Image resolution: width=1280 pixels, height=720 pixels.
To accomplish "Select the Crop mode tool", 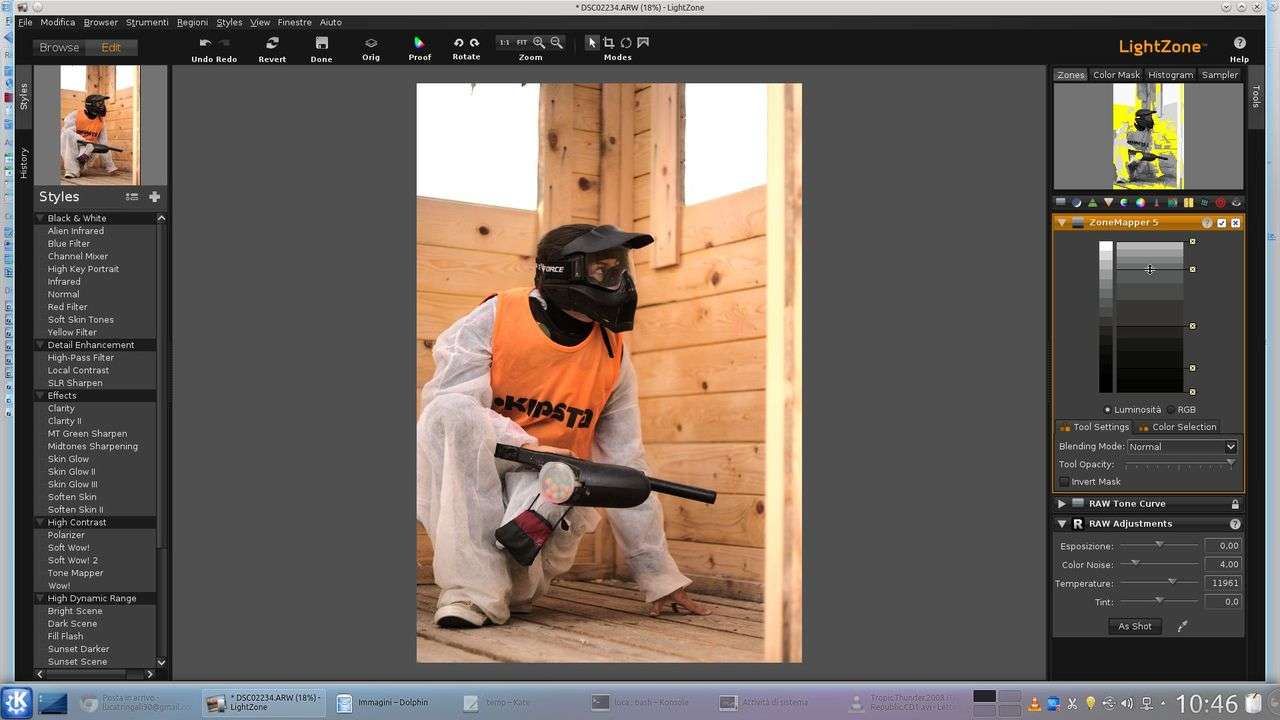I will (x=608, y=43).
